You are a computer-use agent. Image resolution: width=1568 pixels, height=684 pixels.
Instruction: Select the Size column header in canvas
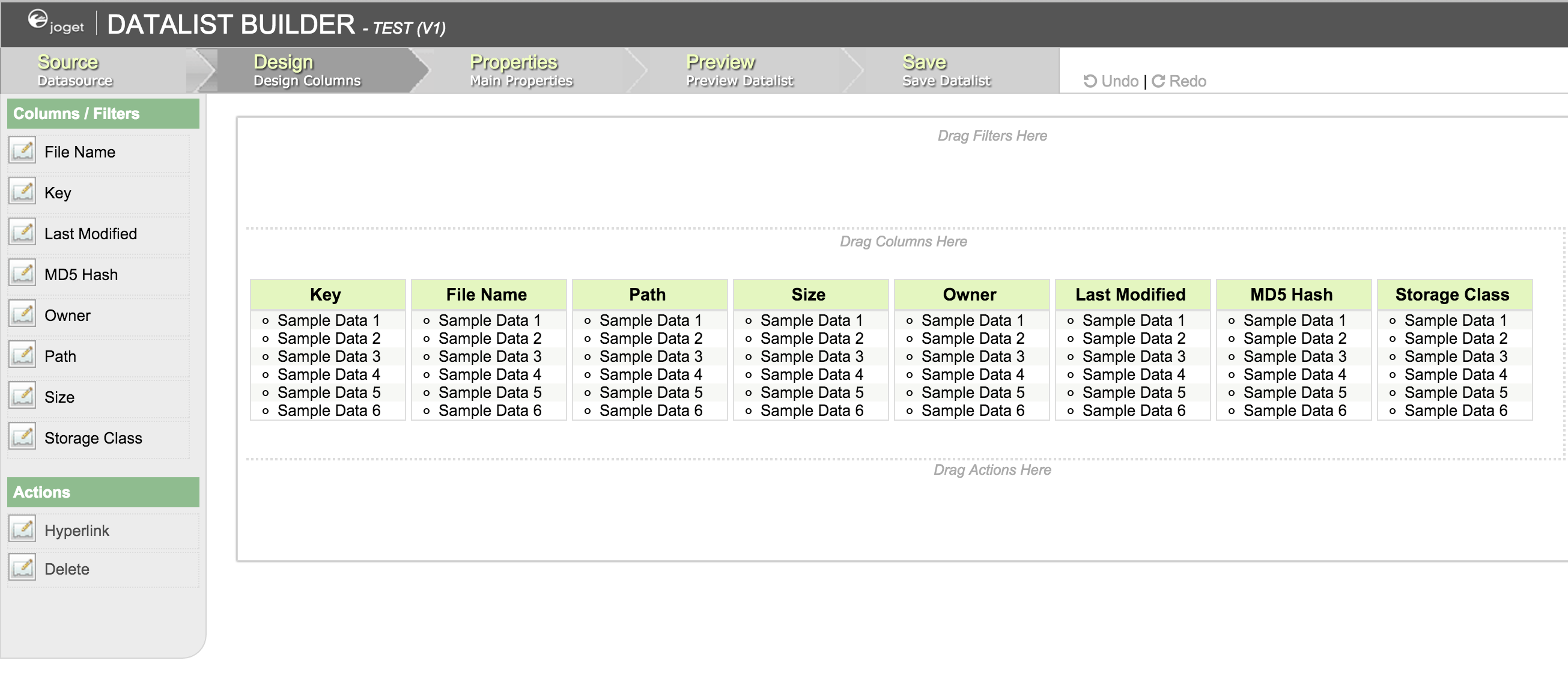click(810, 295)
